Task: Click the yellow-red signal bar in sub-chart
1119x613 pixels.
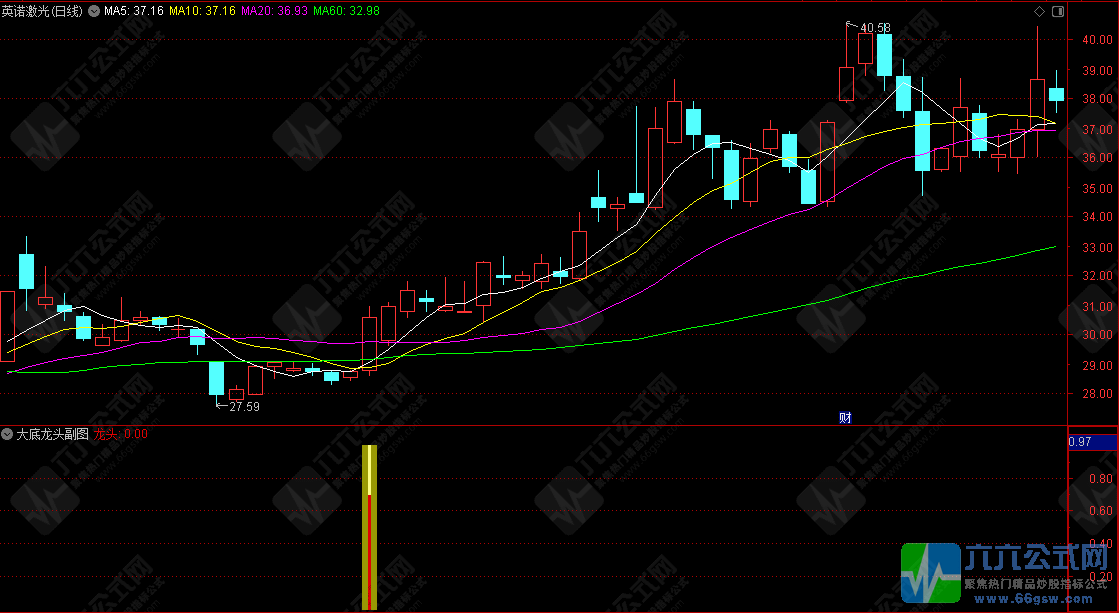Action: 370,527
